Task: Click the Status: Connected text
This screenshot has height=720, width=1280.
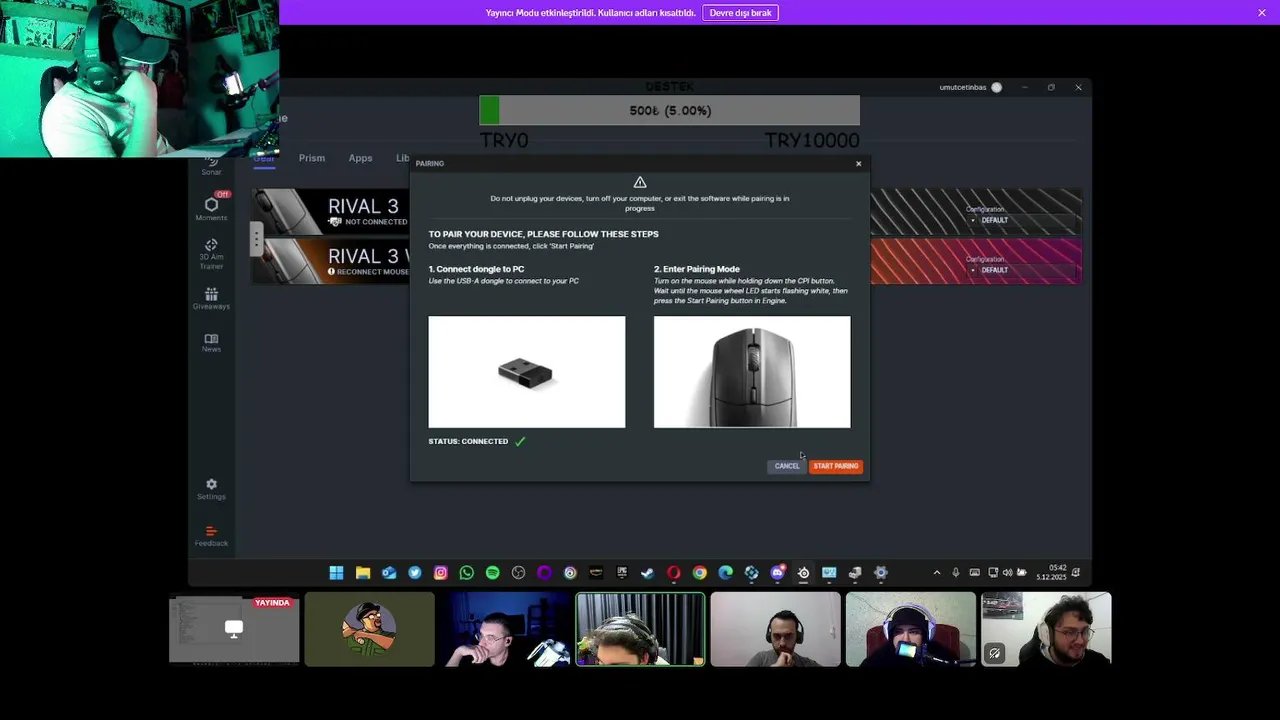Action: point(468,441)
